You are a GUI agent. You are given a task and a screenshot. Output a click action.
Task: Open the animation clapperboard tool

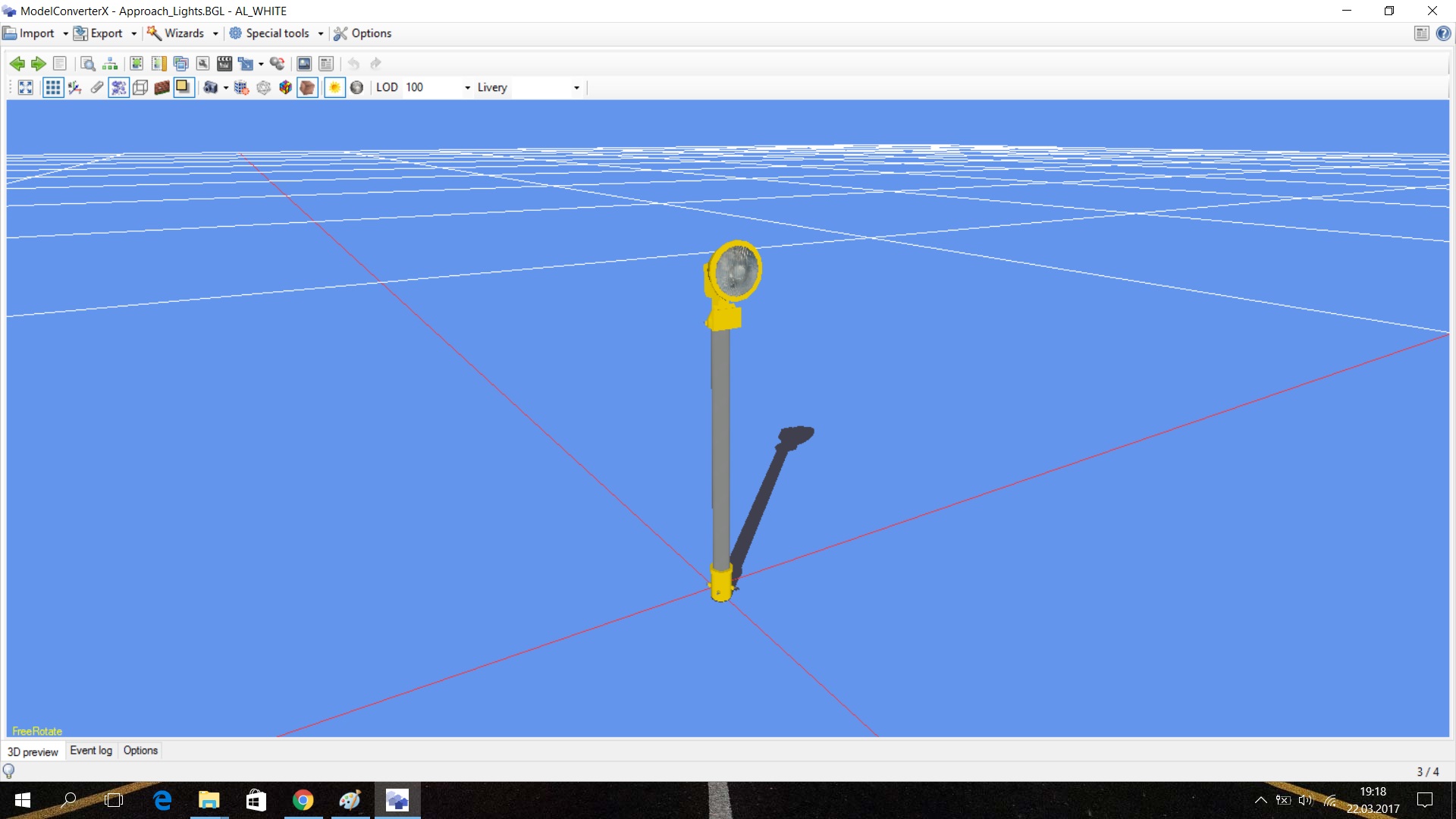pyautogui.click(x=224, y=64)
